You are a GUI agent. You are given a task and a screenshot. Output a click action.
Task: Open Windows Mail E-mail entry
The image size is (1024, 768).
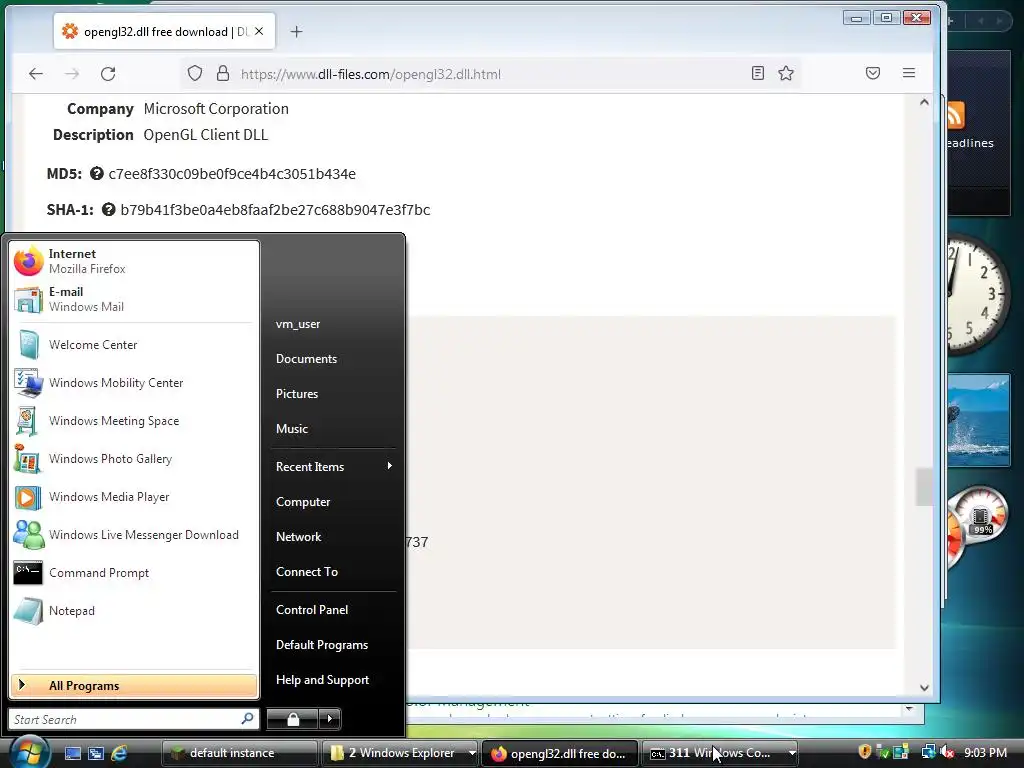coord(133,299)
